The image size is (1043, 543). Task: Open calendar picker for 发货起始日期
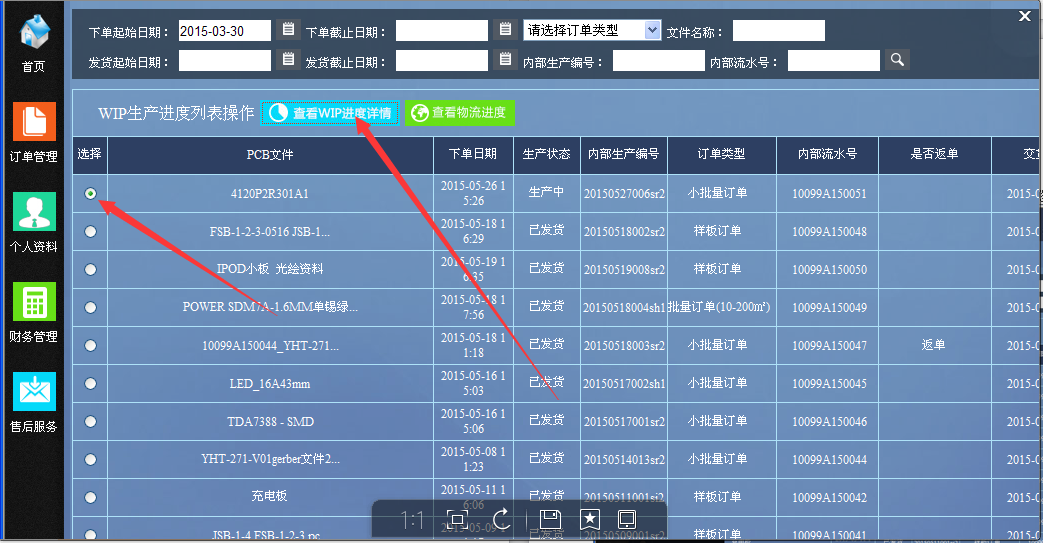[x=288, y=60]
